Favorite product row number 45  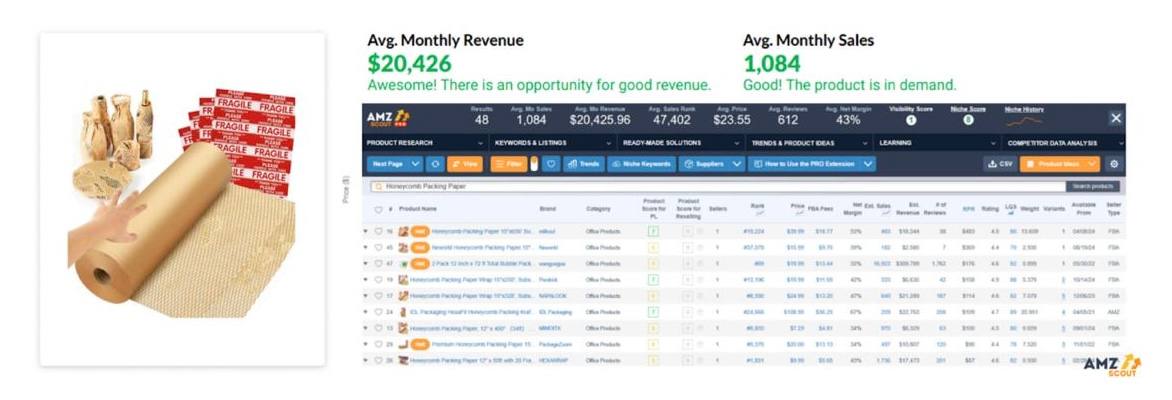(x=378, y=247)
